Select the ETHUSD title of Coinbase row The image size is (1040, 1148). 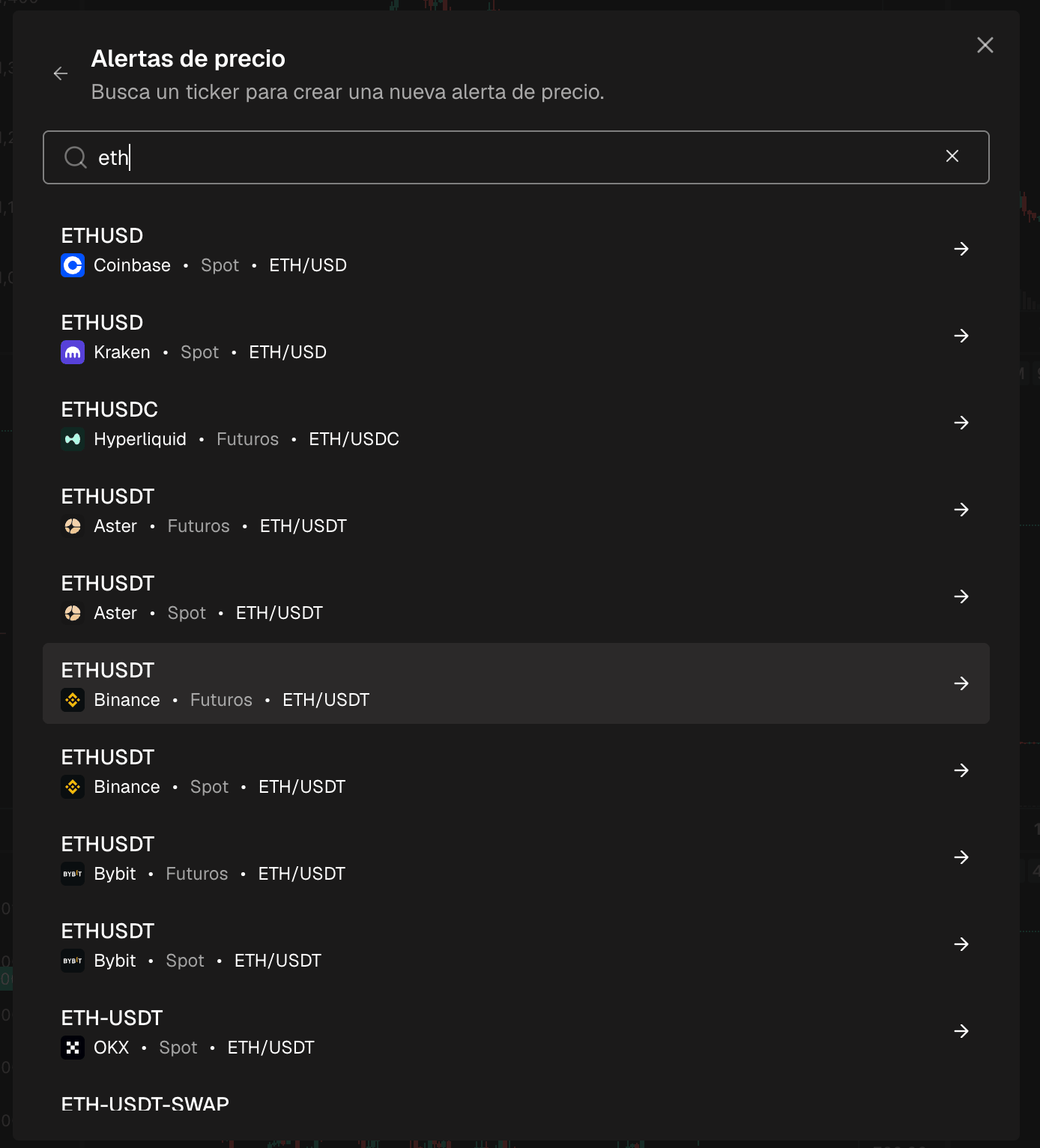coord(102,236)
